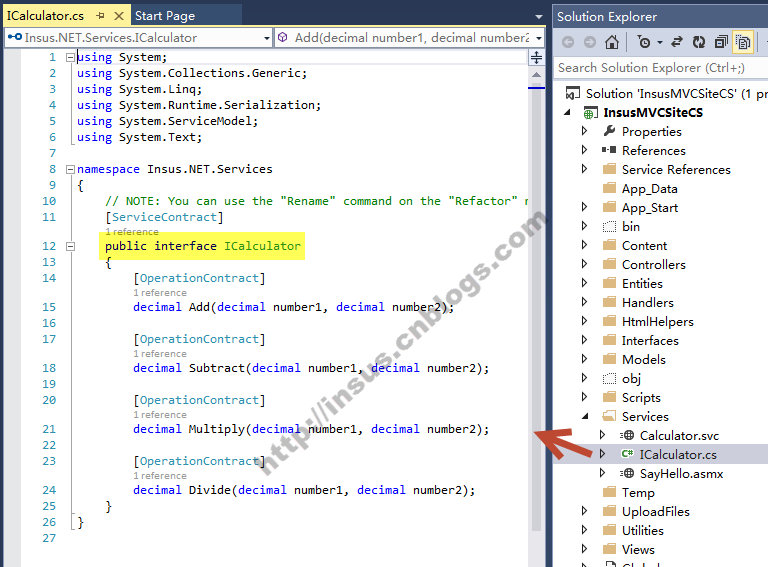Image resolution: width=768 pixels, height=567 pixels.
Task: Select the Entities folder
Action: (642, 284)
